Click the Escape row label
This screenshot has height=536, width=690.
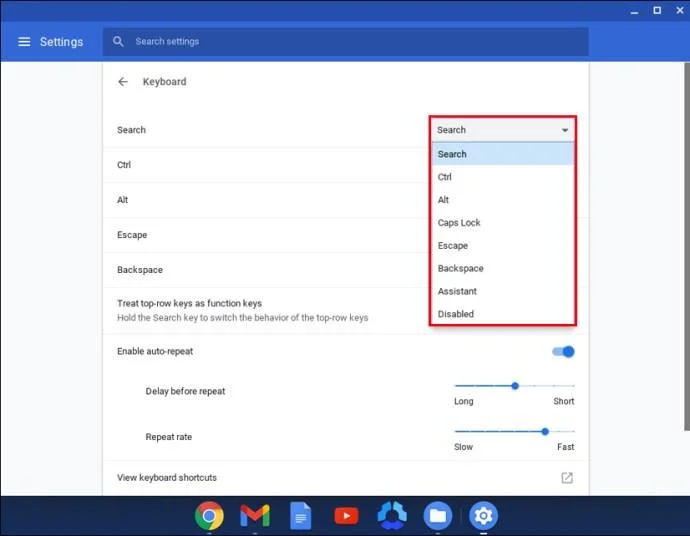(132, 235)
